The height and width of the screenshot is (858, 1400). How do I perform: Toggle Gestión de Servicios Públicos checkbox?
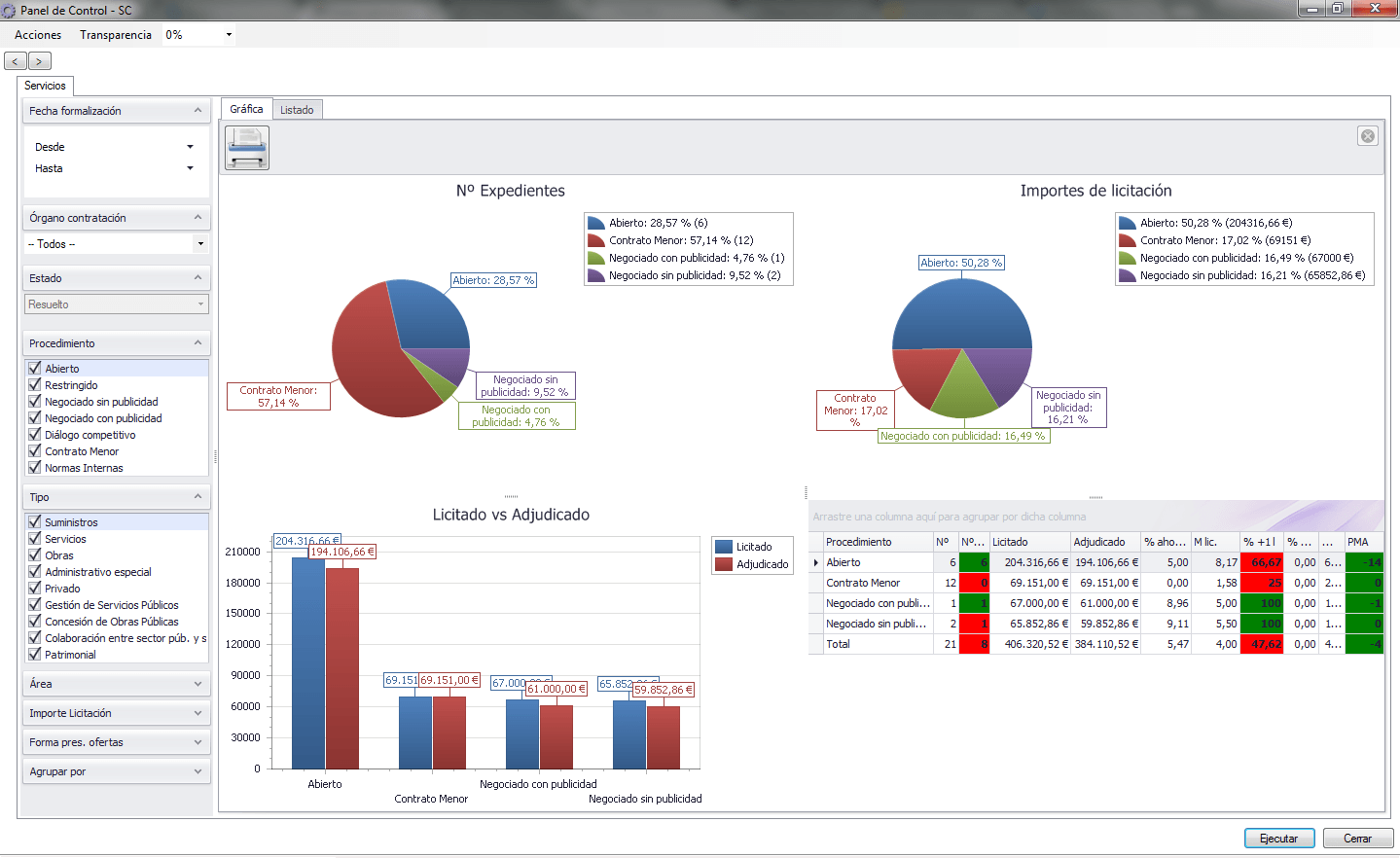click(x=35, y=604)
